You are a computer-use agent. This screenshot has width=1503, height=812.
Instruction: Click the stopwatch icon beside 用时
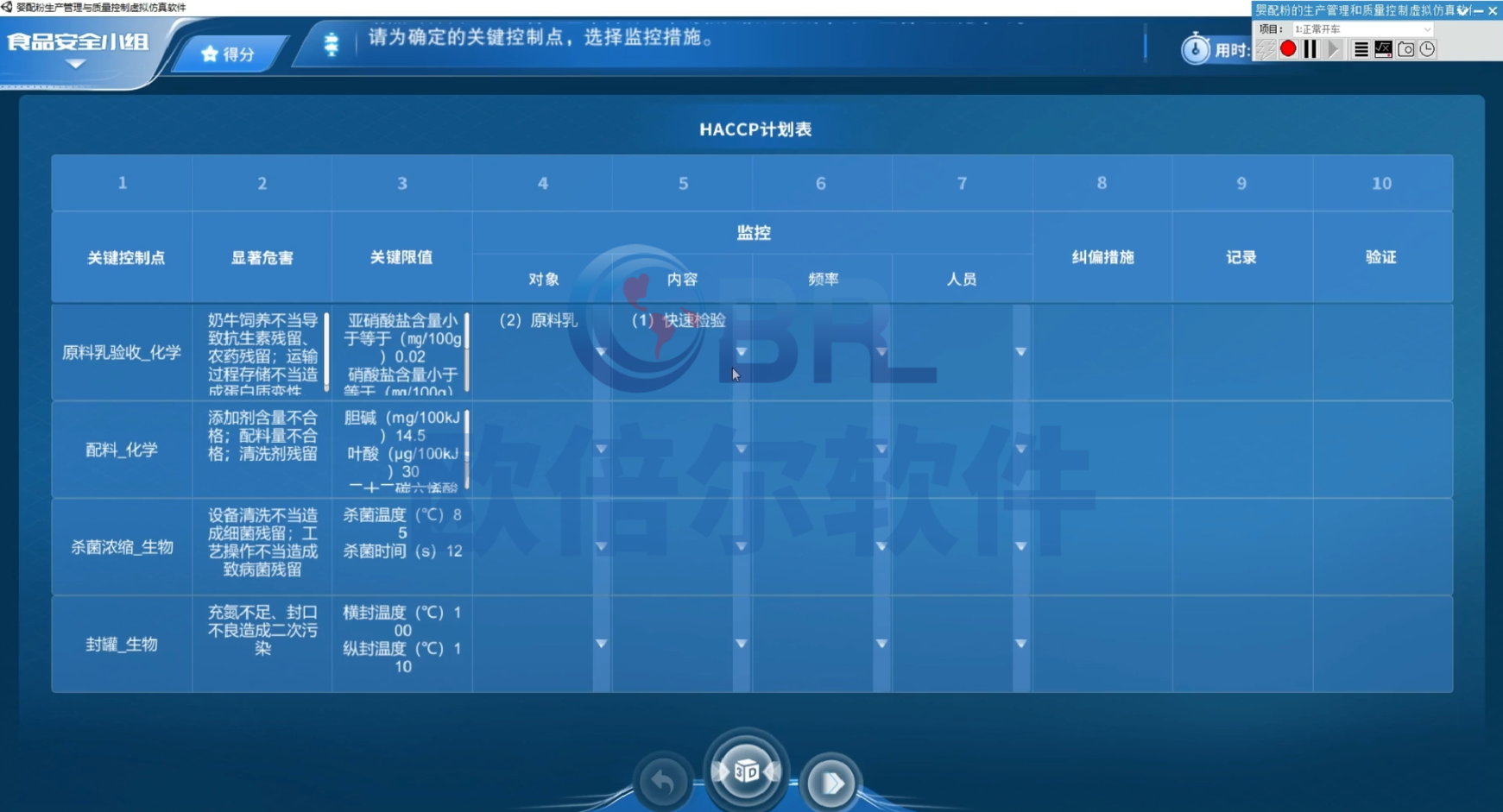pyautogui.click(x=1195, y=50)
